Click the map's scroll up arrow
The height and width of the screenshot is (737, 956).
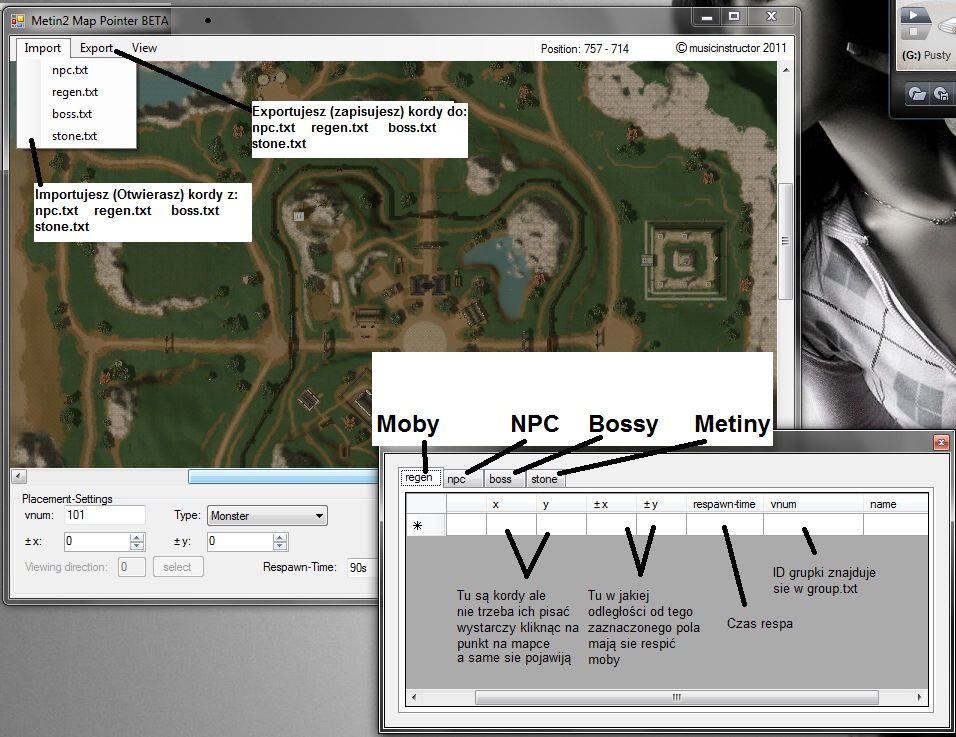(786, 69)
